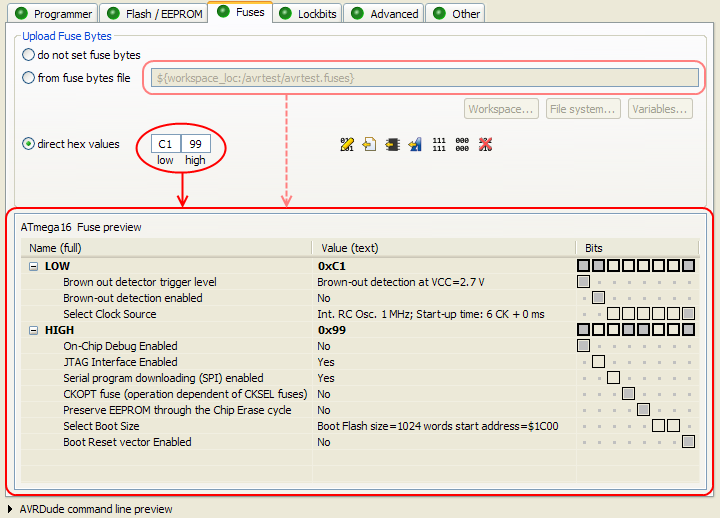
Task: Select 'from fuse bytes file' radio button
Action: [x=28, y=78]
